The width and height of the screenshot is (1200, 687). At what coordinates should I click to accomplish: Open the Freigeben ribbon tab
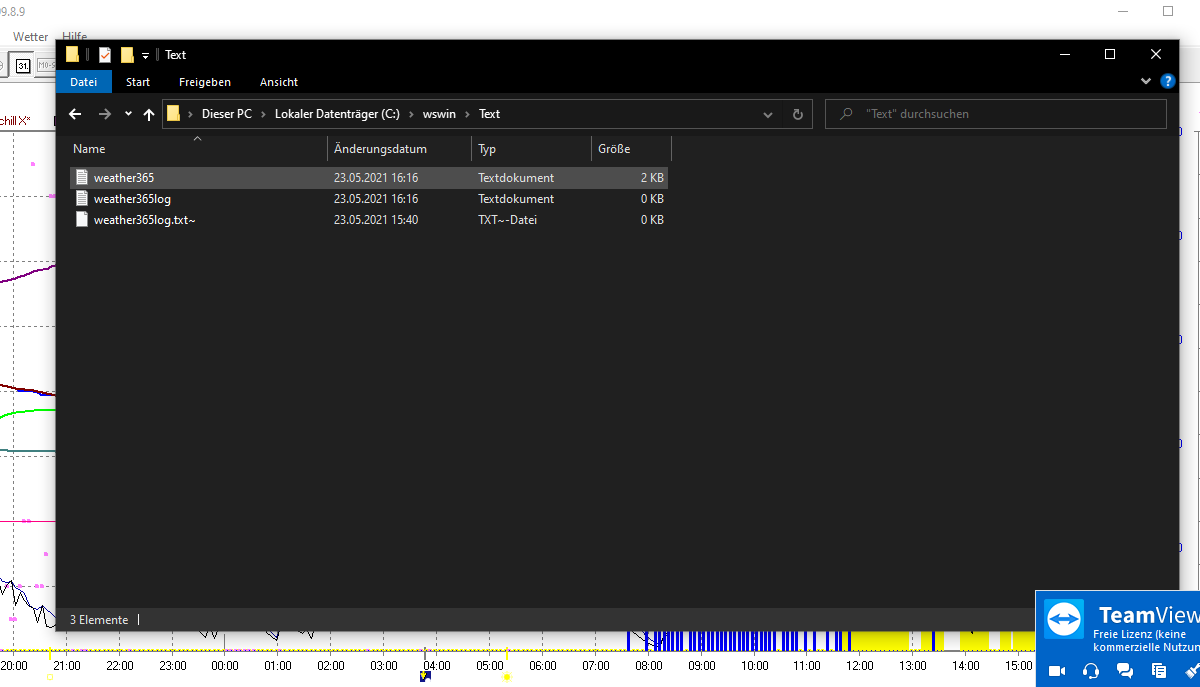(x=205, y=82)
